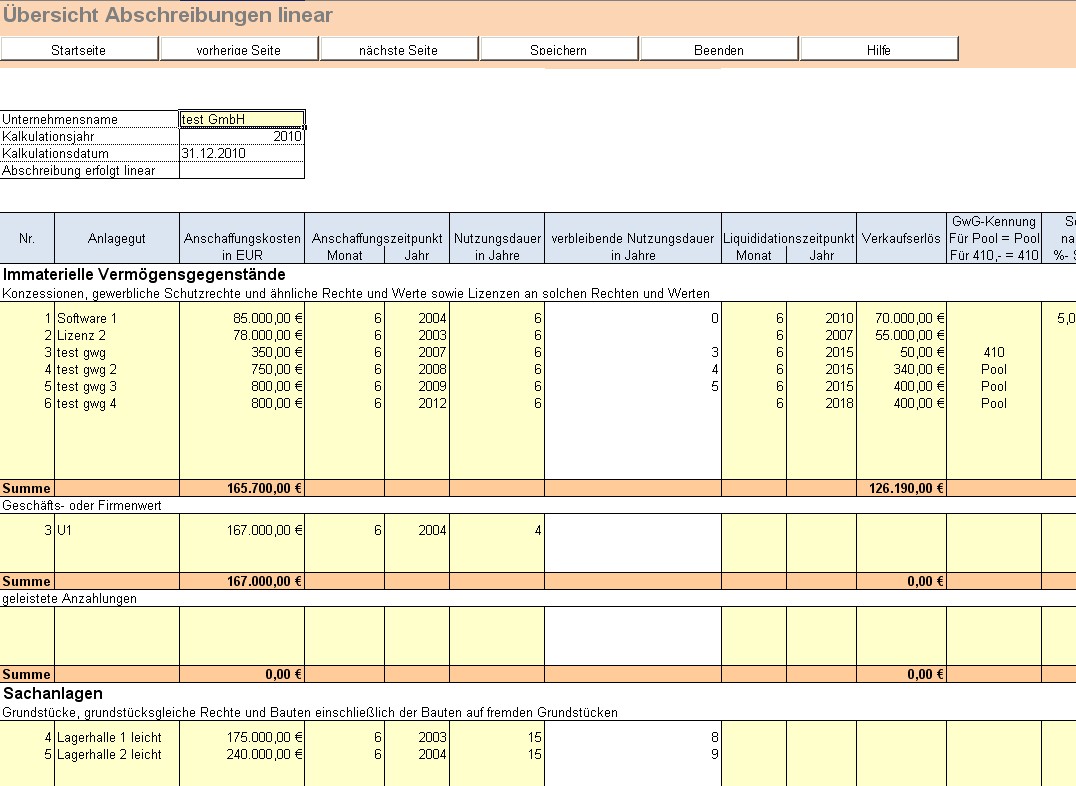This screenshot has width=1076, height=786.
Task: Click the 240.000,00 € cost cell
Action: point(242,754)
